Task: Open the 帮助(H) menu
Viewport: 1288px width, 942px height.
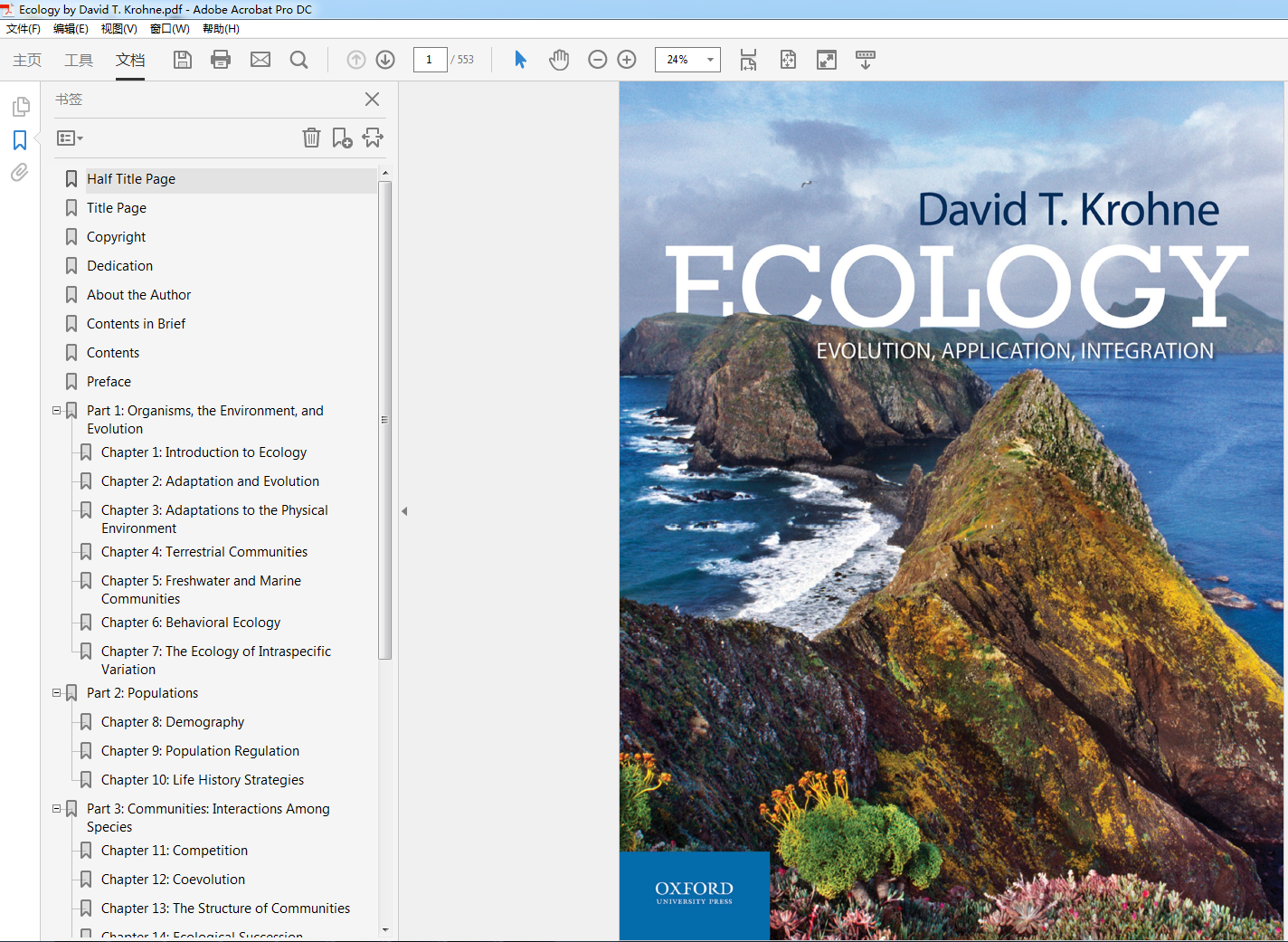Action: coord(221,29)
